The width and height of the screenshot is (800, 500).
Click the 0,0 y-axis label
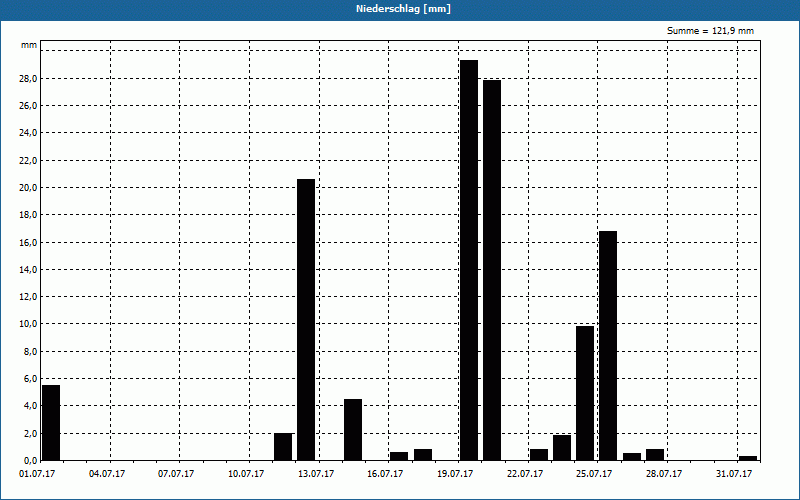[30, 461]
